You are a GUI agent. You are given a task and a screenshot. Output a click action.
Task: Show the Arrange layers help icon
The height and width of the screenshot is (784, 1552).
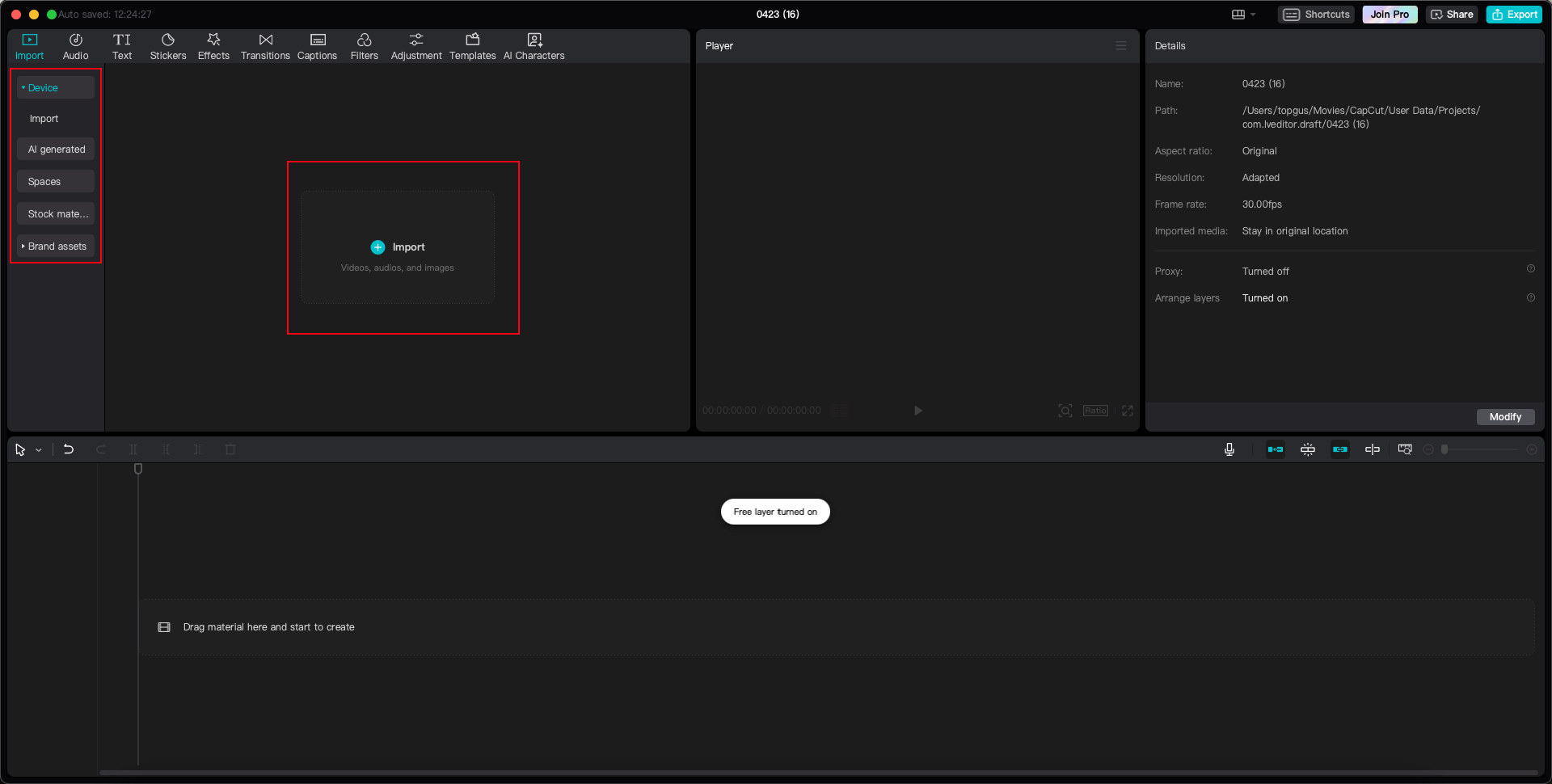coord(1530,297)
